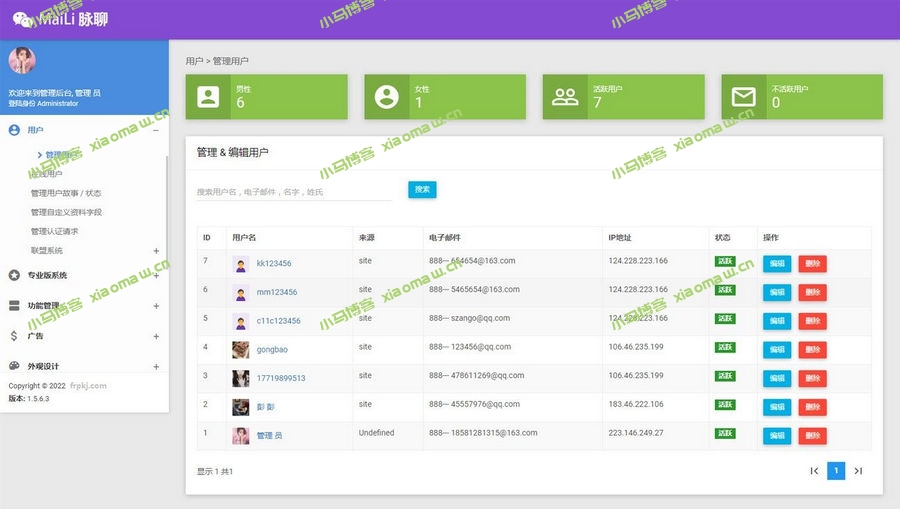Open profile link gongbao
900x509 pixels.
click(x=272, y=349)
